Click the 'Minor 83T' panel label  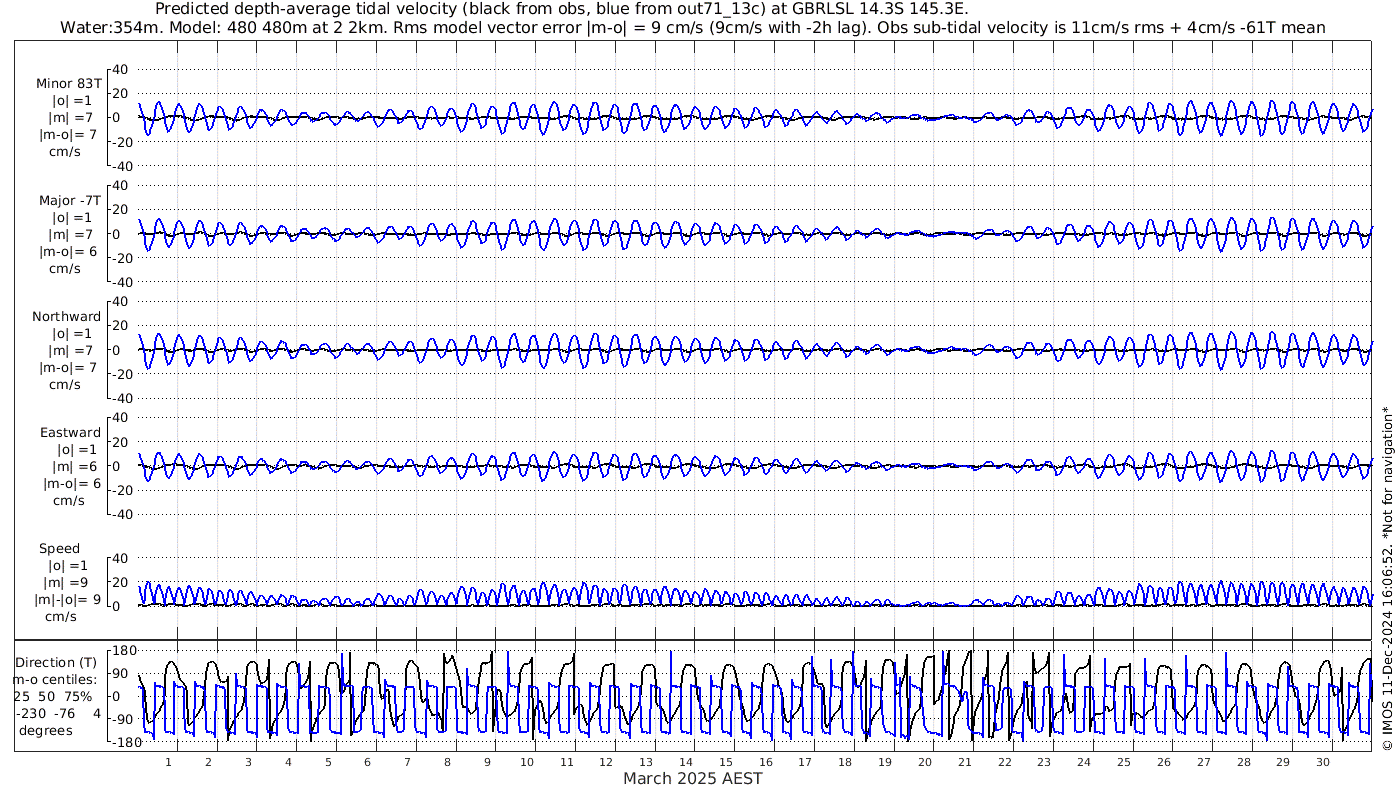tap(68, 84)
